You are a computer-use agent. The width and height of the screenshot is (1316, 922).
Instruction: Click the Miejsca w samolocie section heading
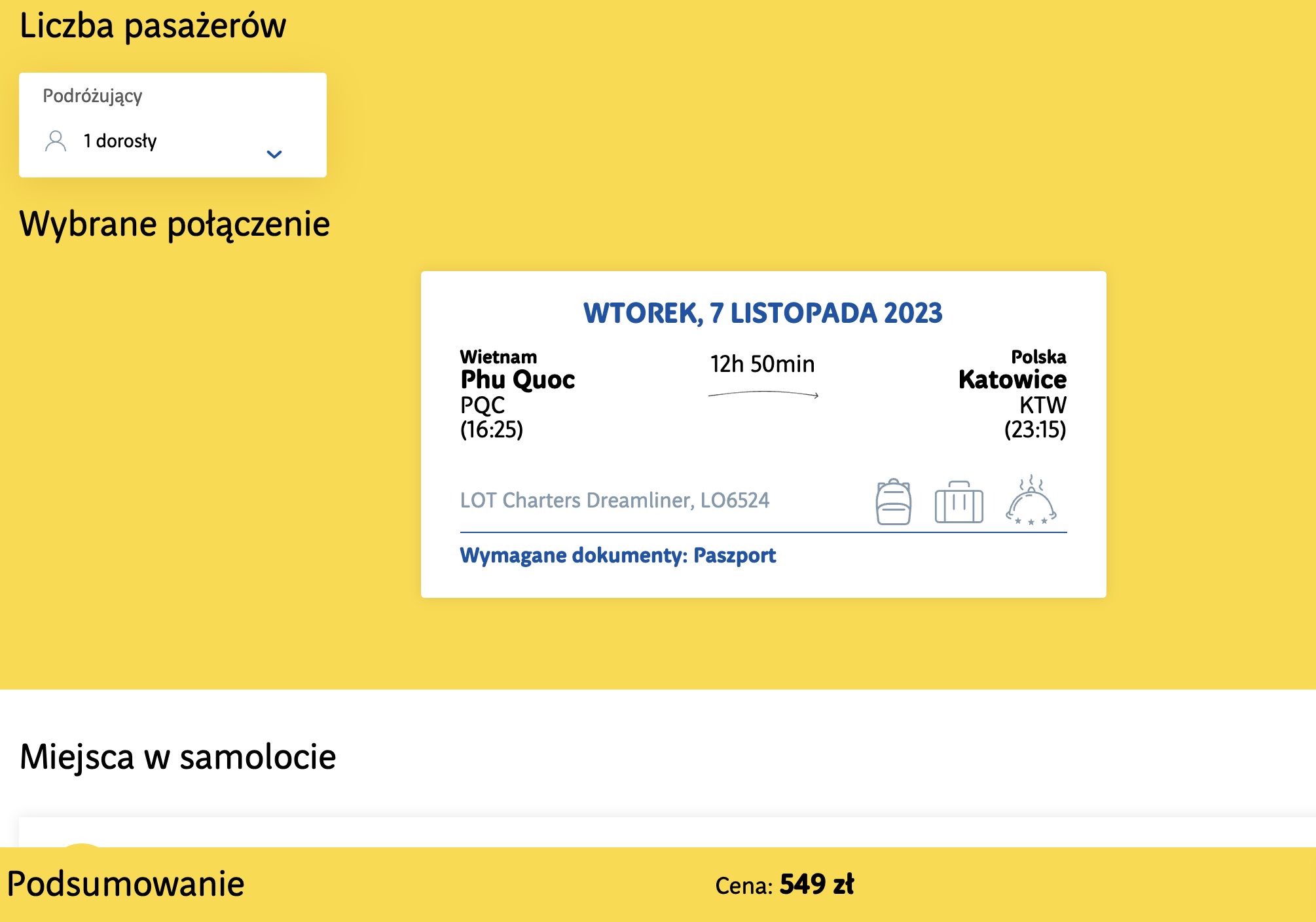[177, 757]
